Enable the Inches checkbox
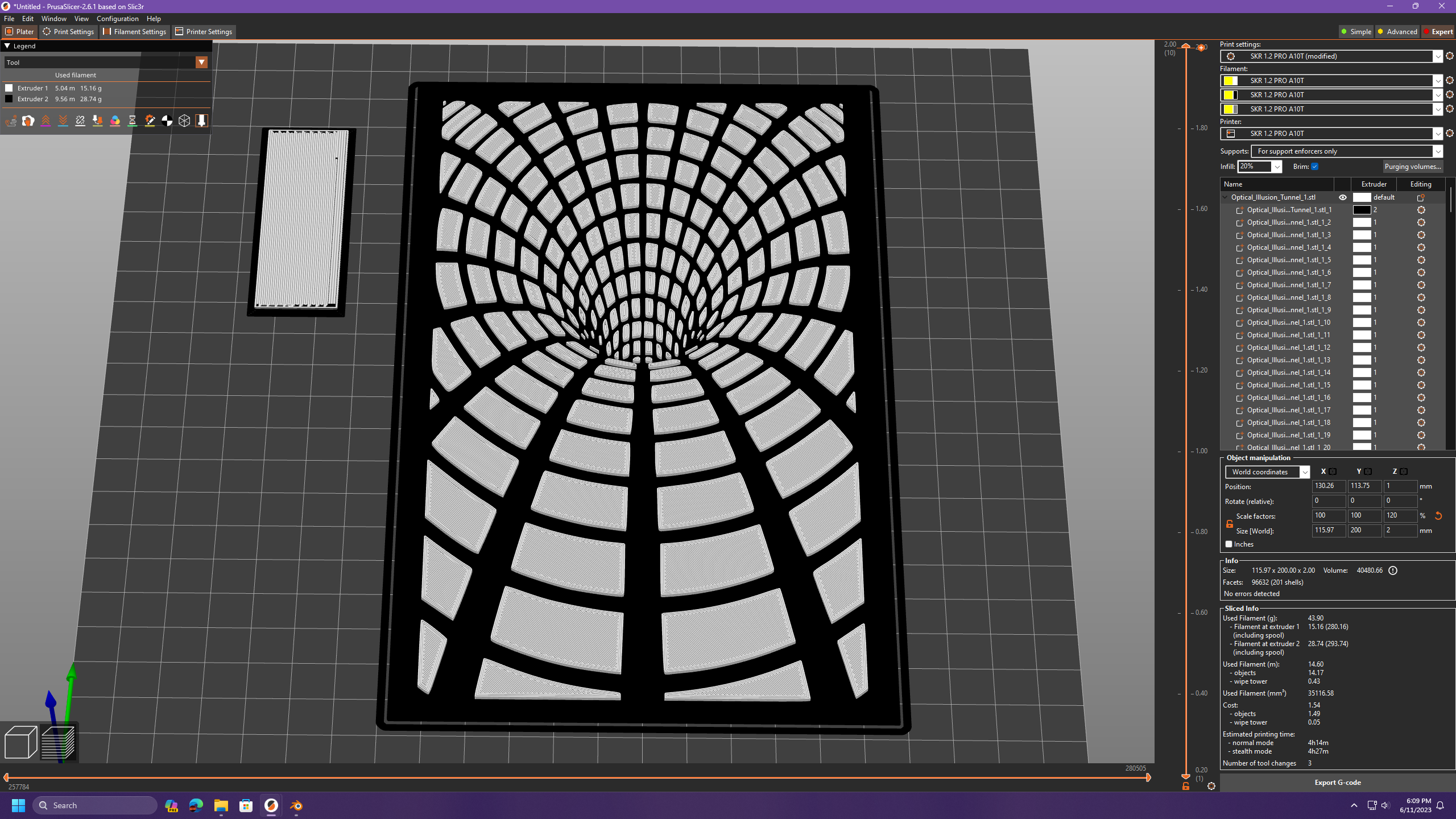Image resolution: width=1456 pixels, height=819 pixels. click(1228, 544)
